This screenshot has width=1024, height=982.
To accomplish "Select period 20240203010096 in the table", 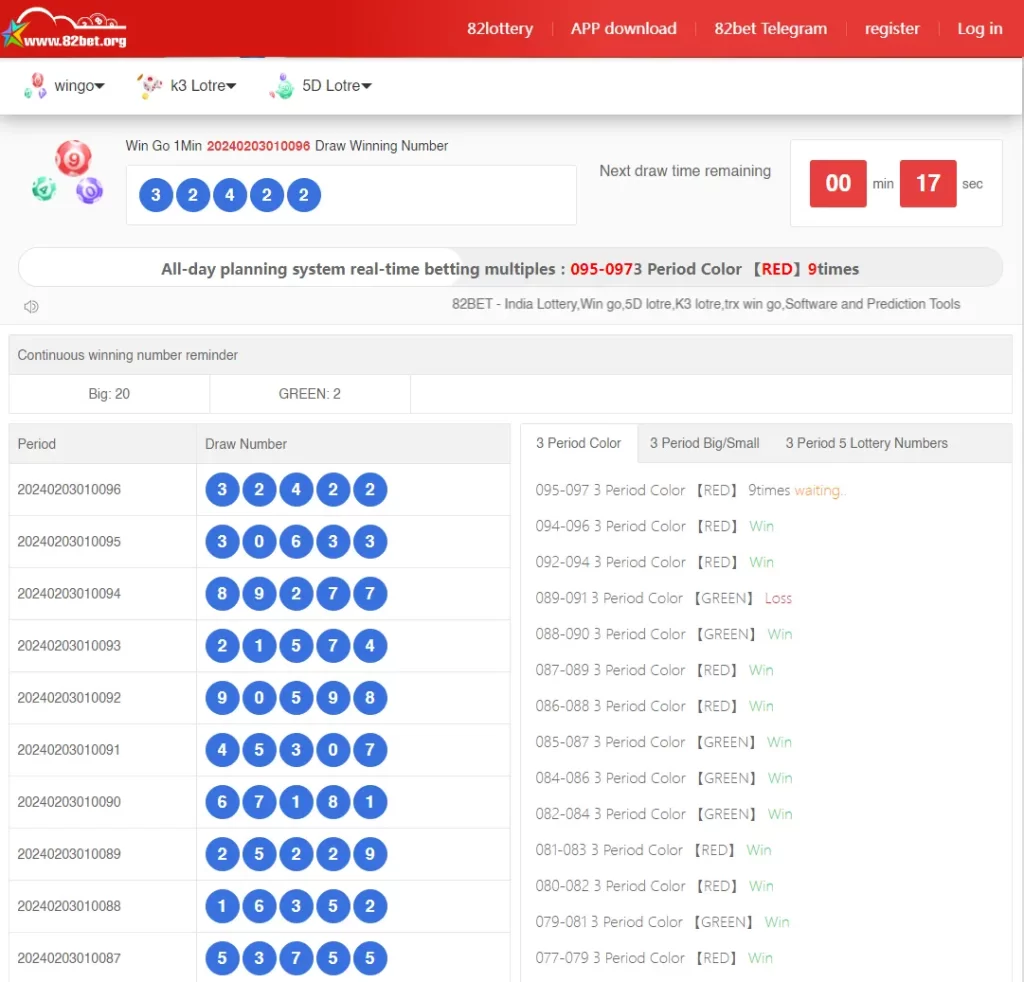I will [259, 490].
